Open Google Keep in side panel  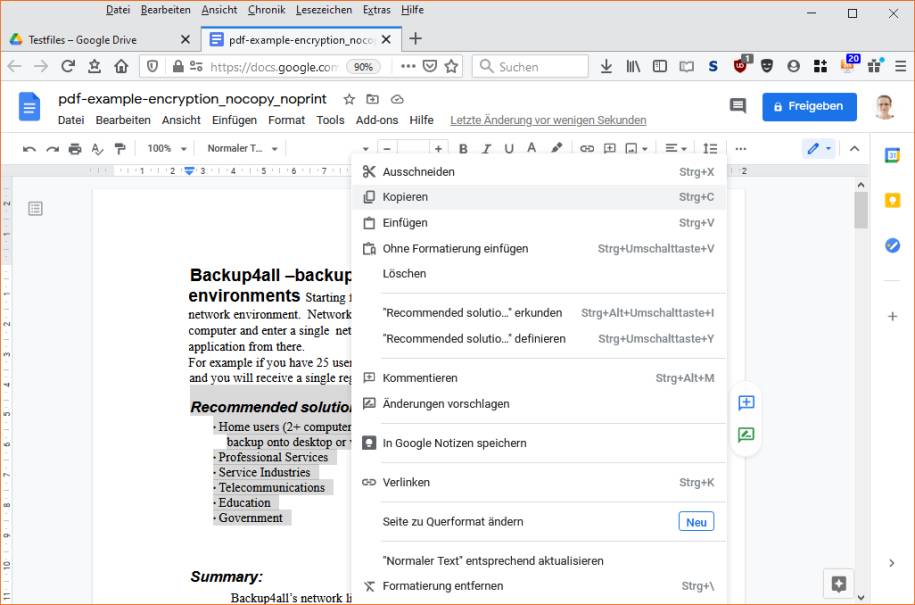coord(892,201)
